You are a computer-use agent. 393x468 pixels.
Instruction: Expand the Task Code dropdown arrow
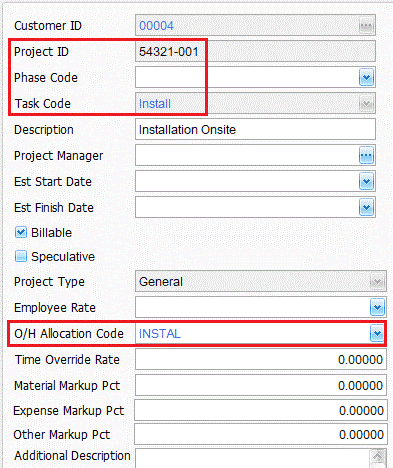(x=366, y=104)
